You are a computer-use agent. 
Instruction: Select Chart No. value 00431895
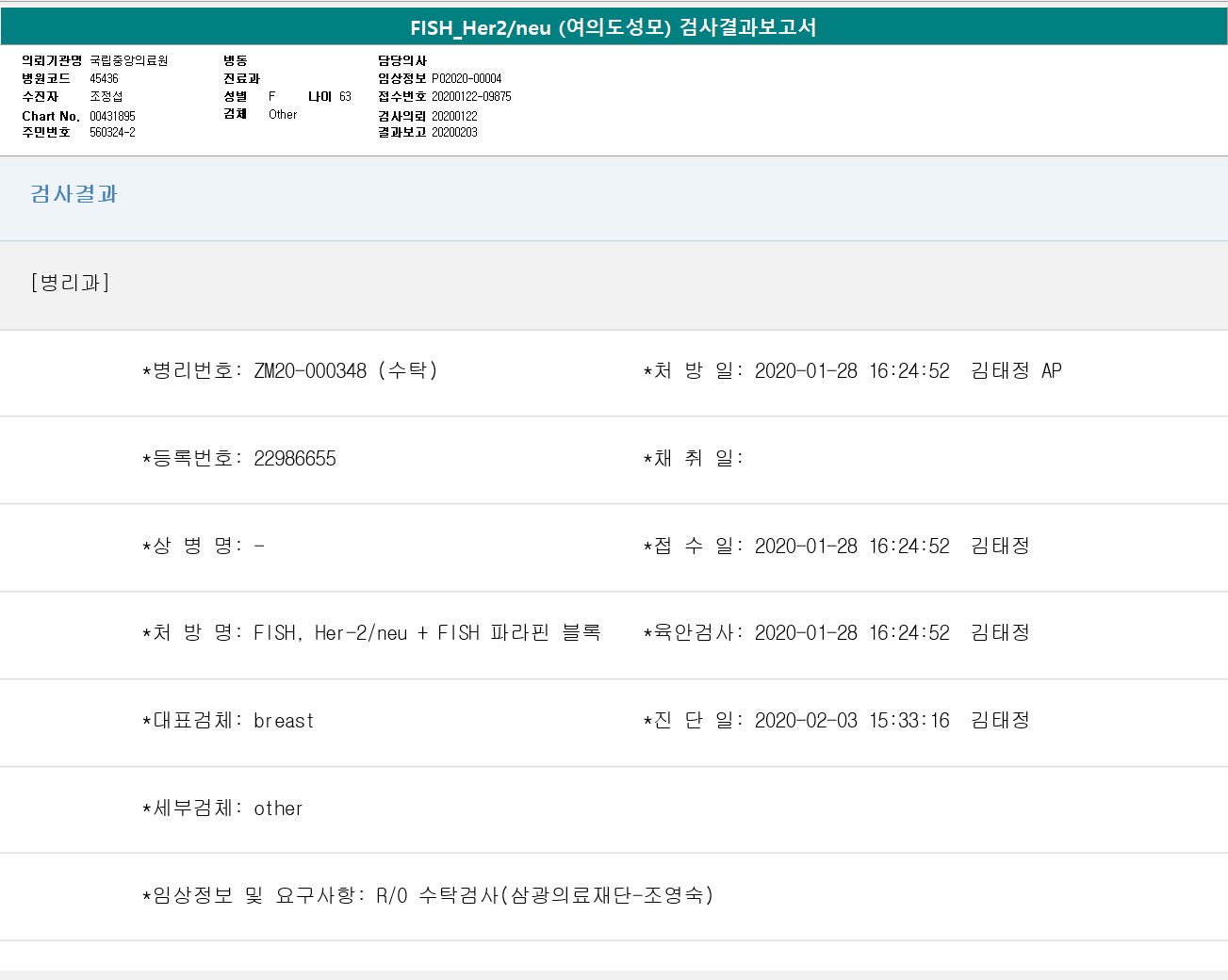(x=112, y=116)
